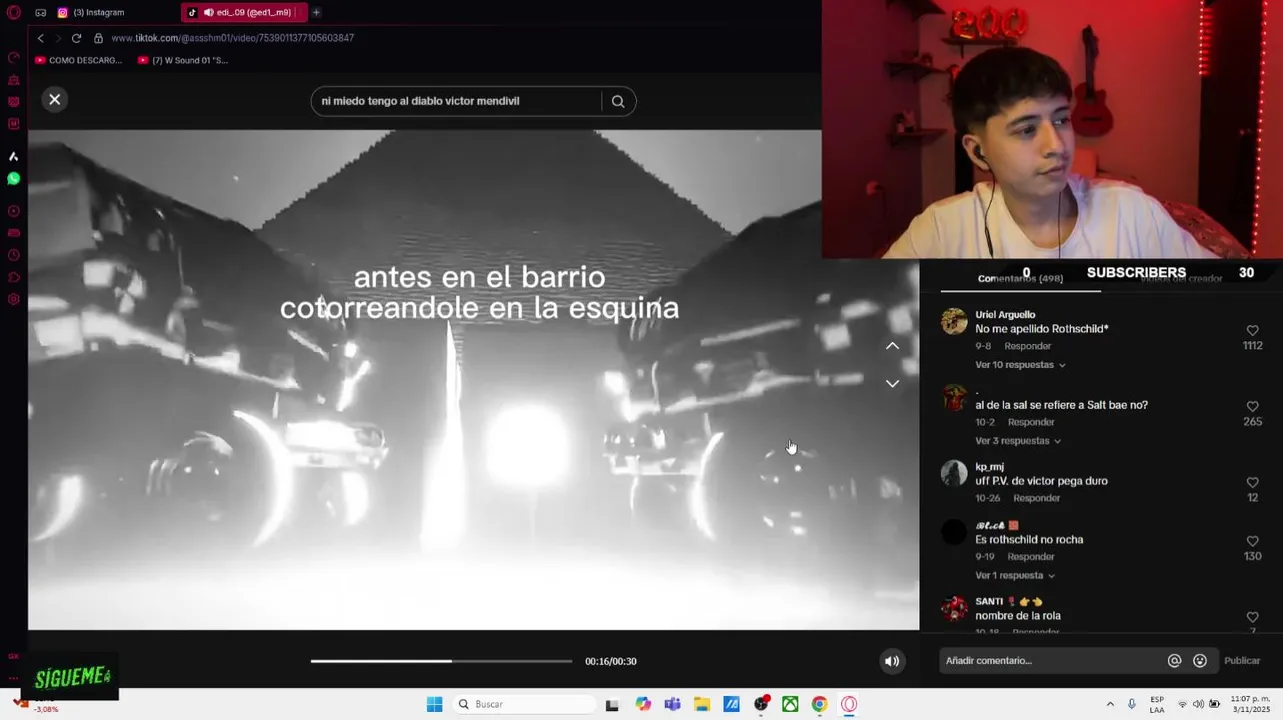This screenshot has height=720, width=1283.
Task: Open the Aria AI sidebar icon
Action: tap(14, 157)
